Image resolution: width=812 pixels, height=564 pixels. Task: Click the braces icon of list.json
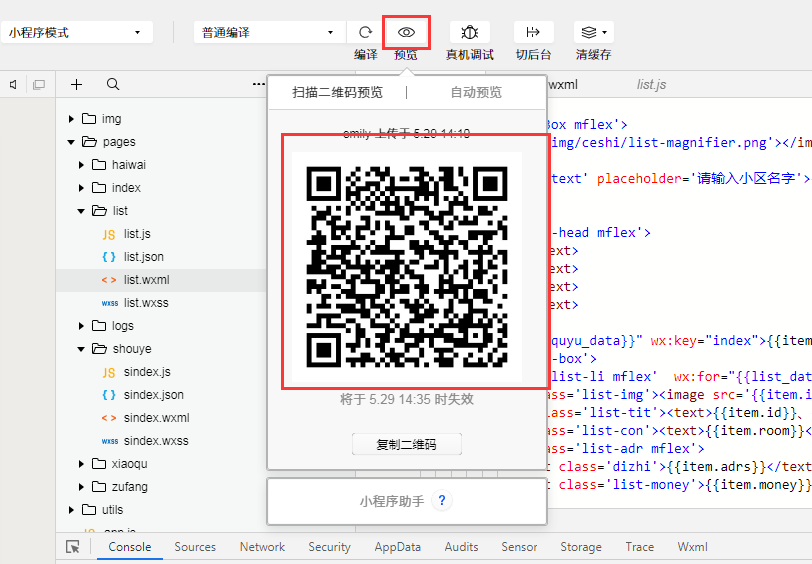click(109, 257)
